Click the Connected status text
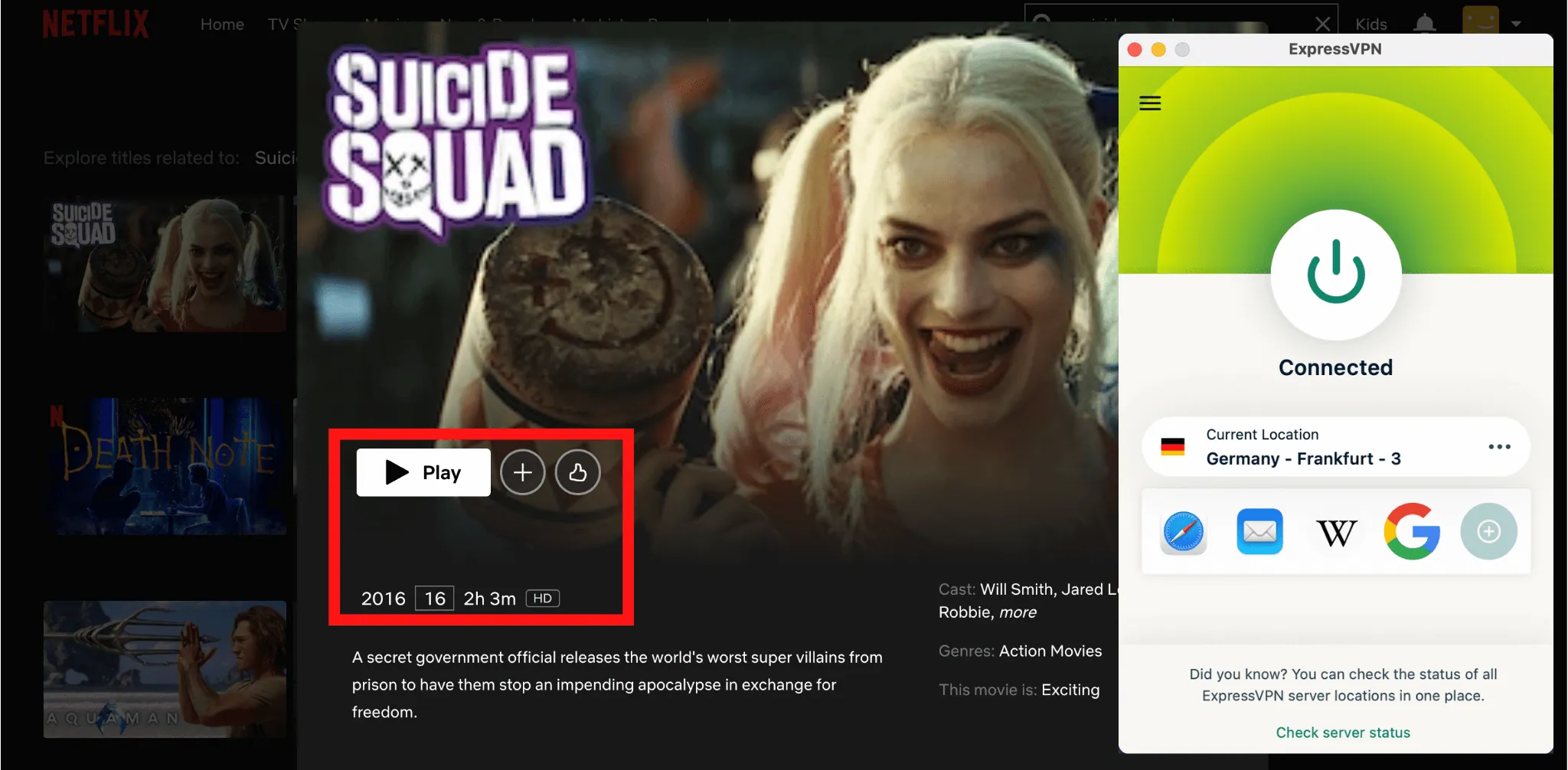This screenshot has height=770, width=1568. (x=1335, y=367)
